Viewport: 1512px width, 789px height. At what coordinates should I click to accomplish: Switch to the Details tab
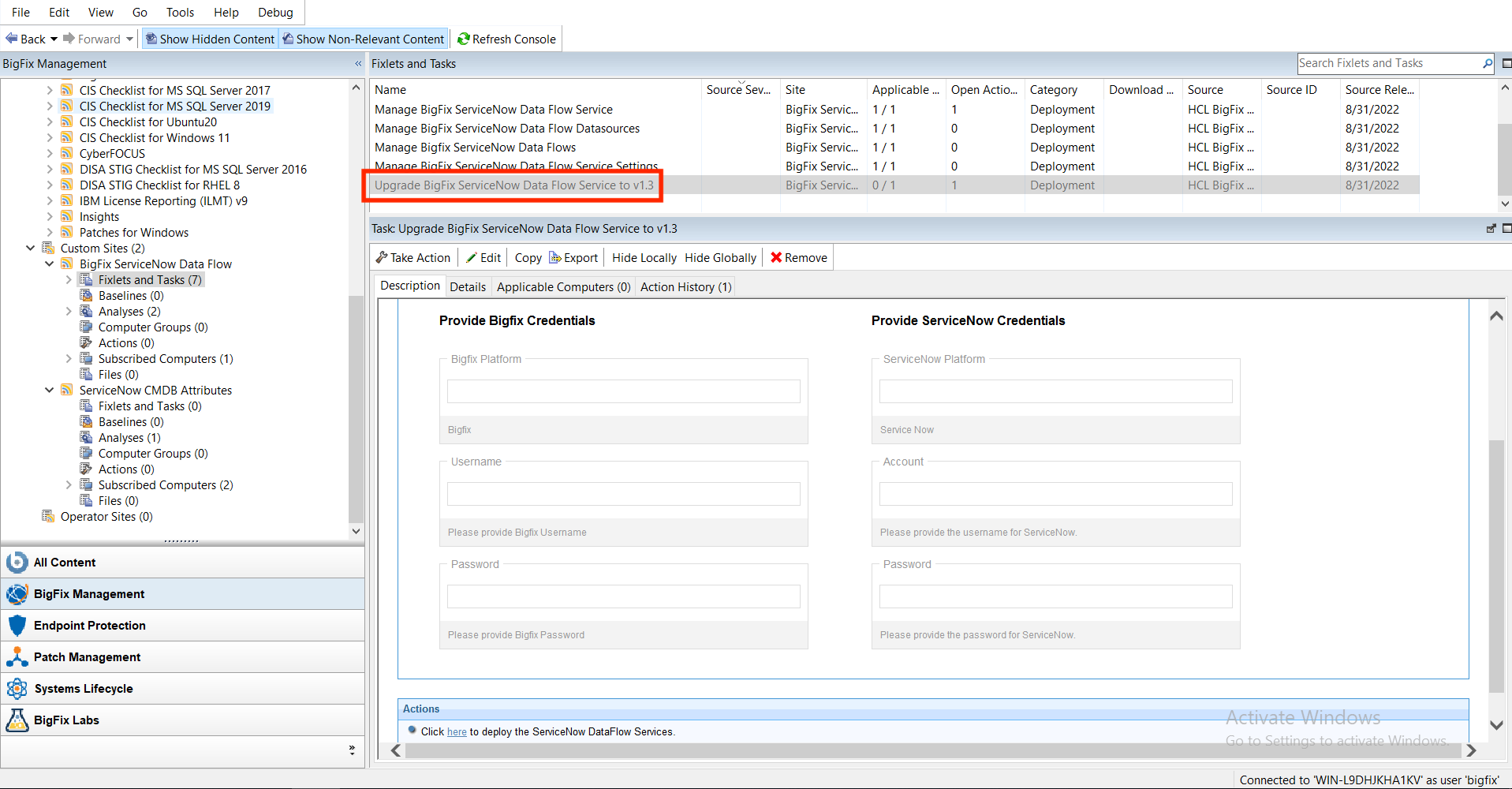pos(468,287)
